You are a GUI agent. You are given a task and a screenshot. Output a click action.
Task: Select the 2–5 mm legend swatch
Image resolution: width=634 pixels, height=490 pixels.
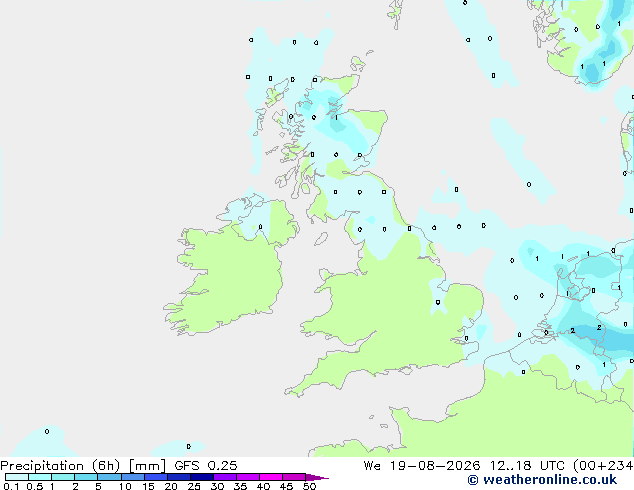pyautogui.click(x=86, y=477)
